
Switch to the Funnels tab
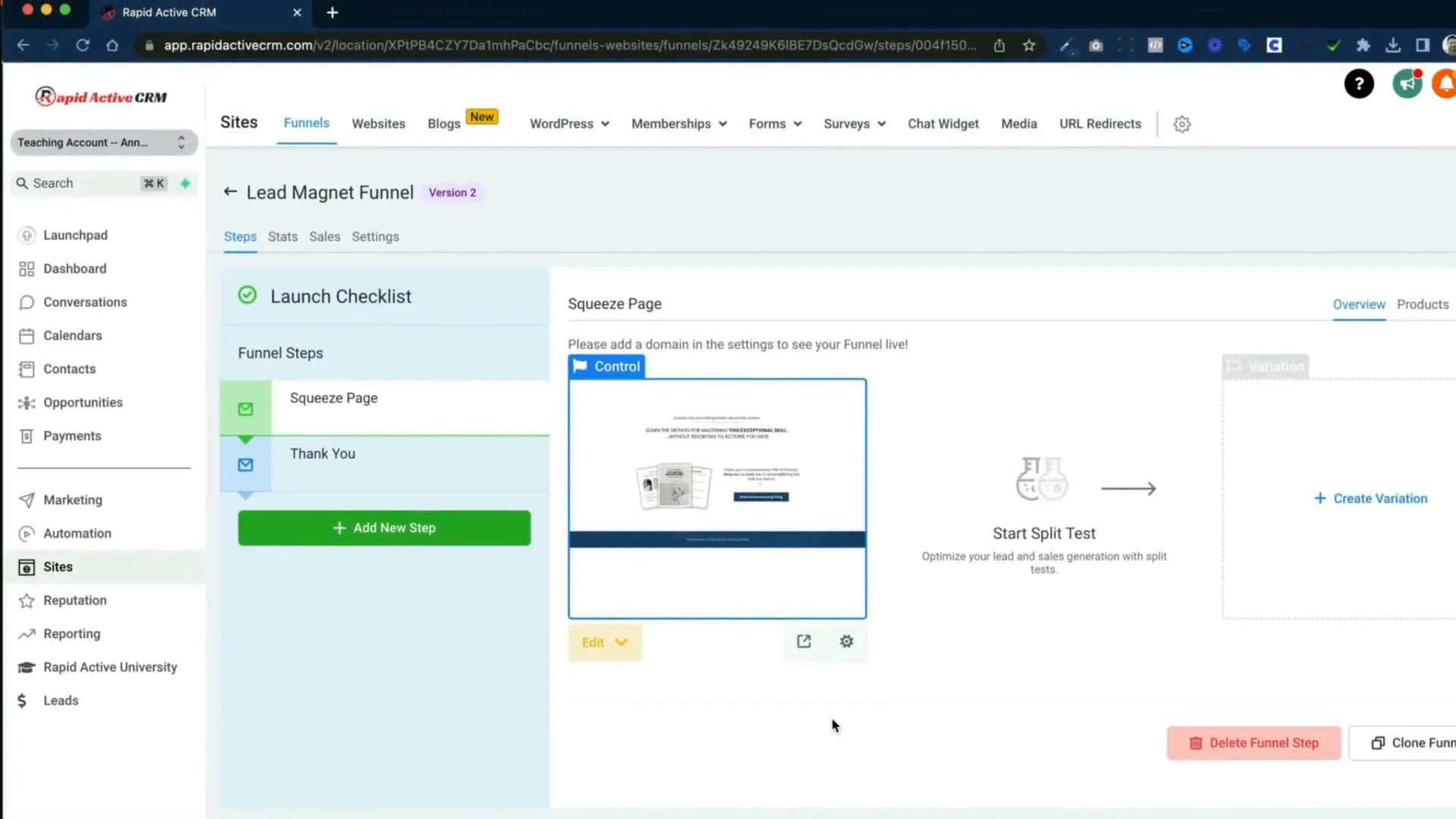pyautogui.click(x=306, y=123)
